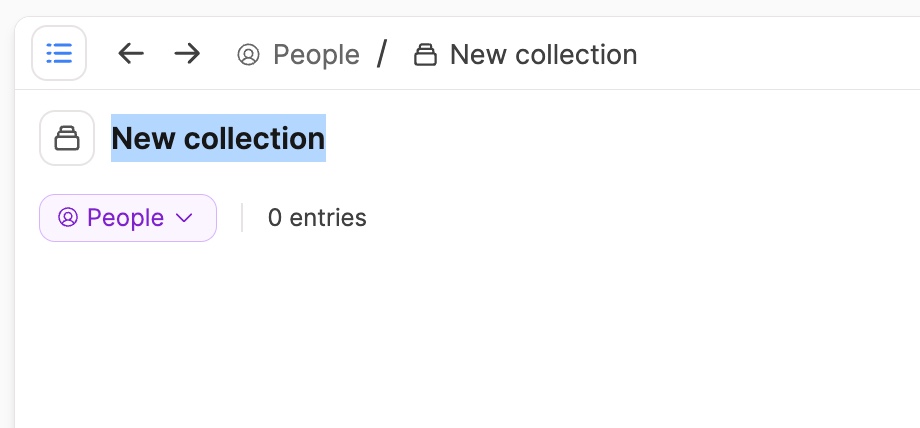This screenshot has height=428, width=920.
Task: Open the purple People object dropdown
Action: (x=128, y=218)
